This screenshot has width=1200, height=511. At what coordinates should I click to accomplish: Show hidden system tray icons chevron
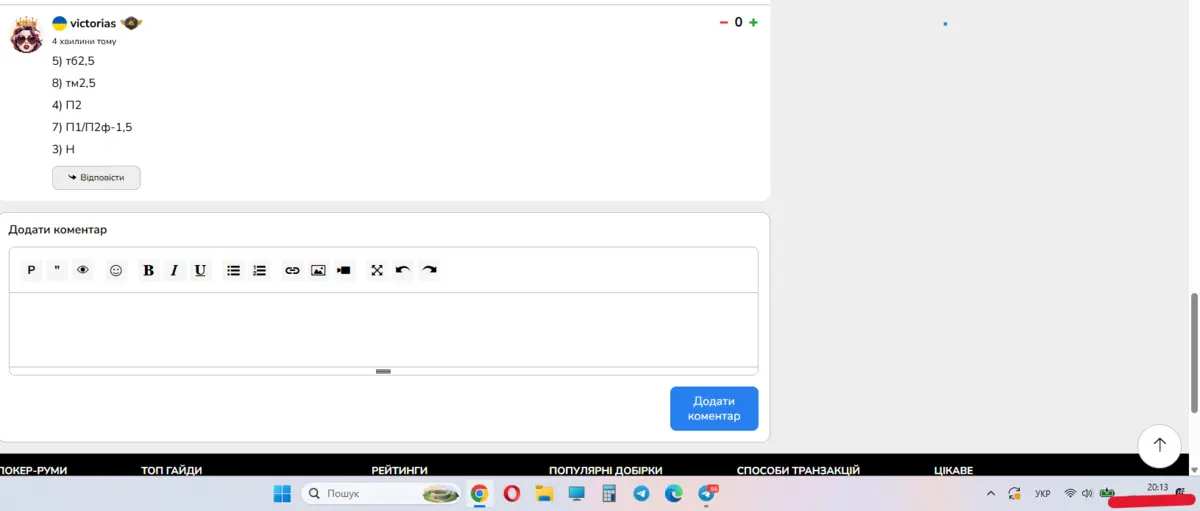tap(991, 493)
